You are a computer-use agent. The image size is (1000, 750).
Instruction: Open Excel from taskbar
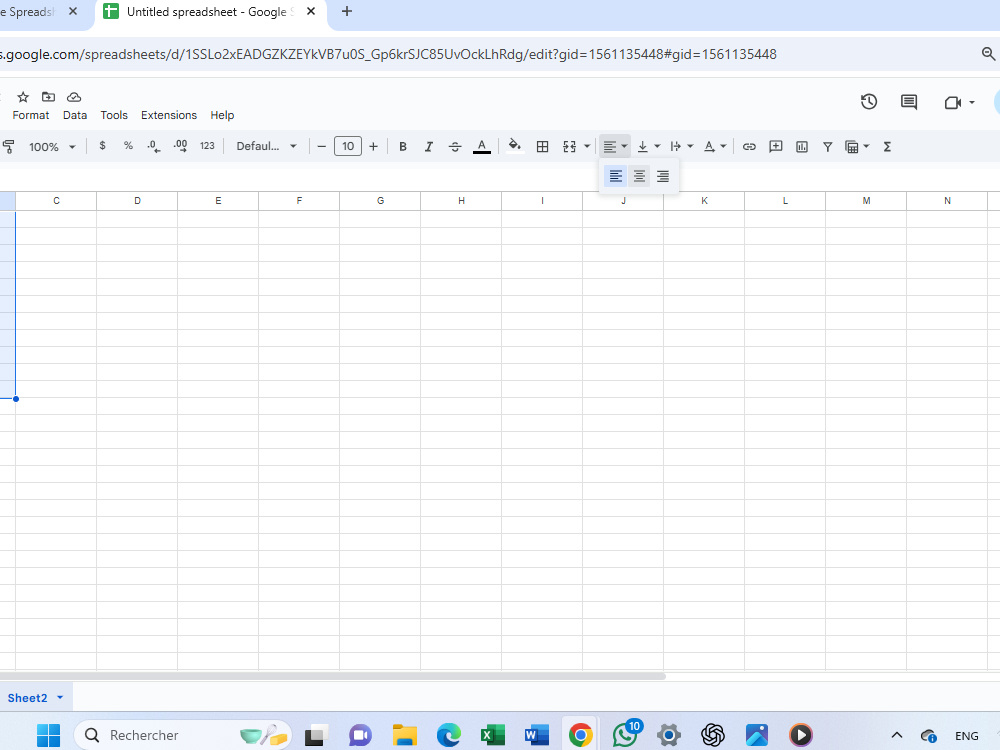[x=492, y=735]
